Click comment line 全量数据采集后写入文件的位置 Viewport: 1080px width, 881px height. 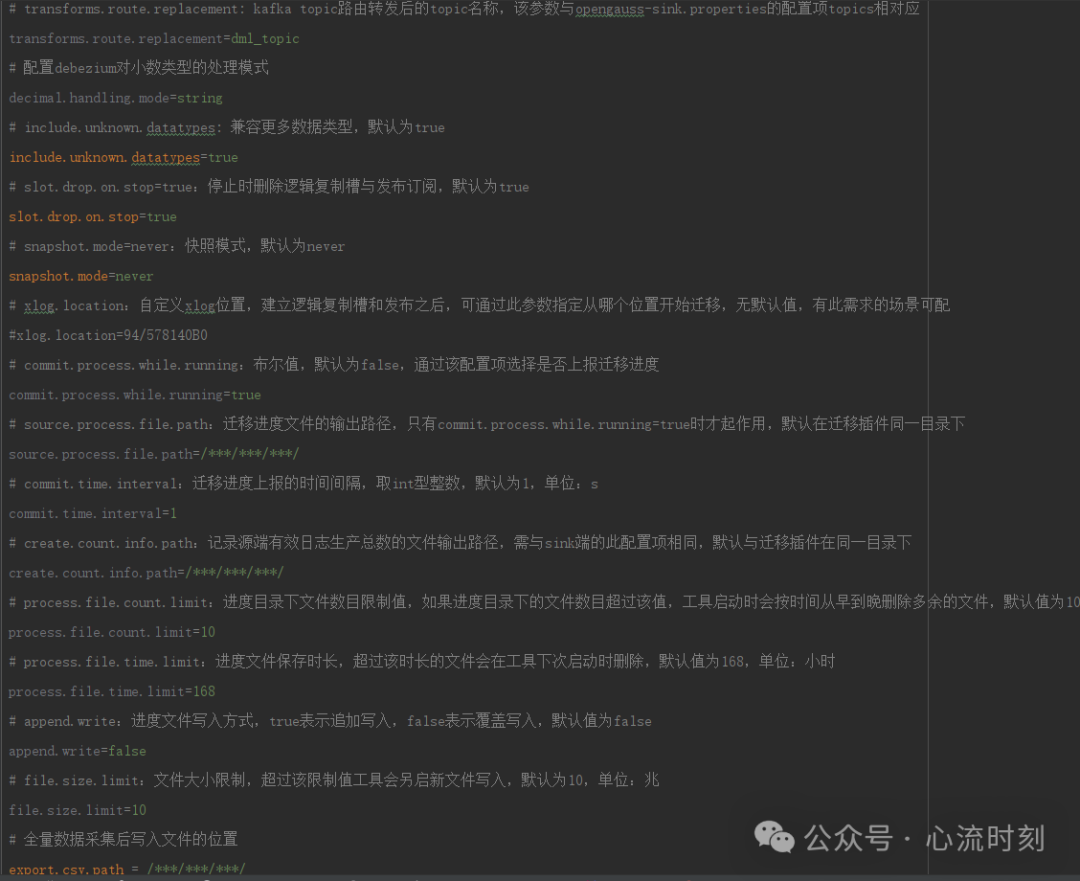pyautogui.click(x=124, y=840)
